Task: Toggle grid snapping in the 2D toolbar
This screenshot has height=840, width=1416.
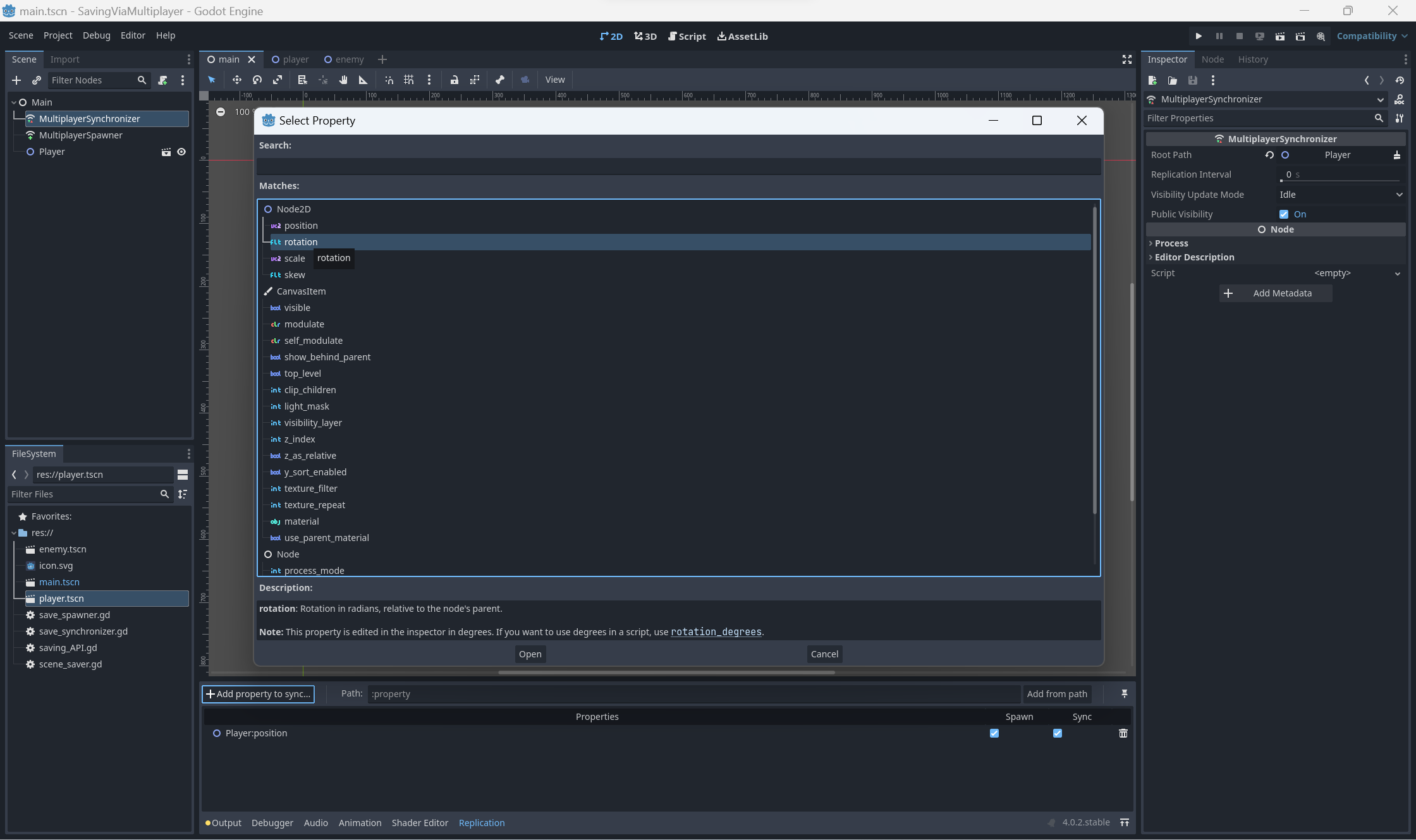Action: (x=408, y=80)
